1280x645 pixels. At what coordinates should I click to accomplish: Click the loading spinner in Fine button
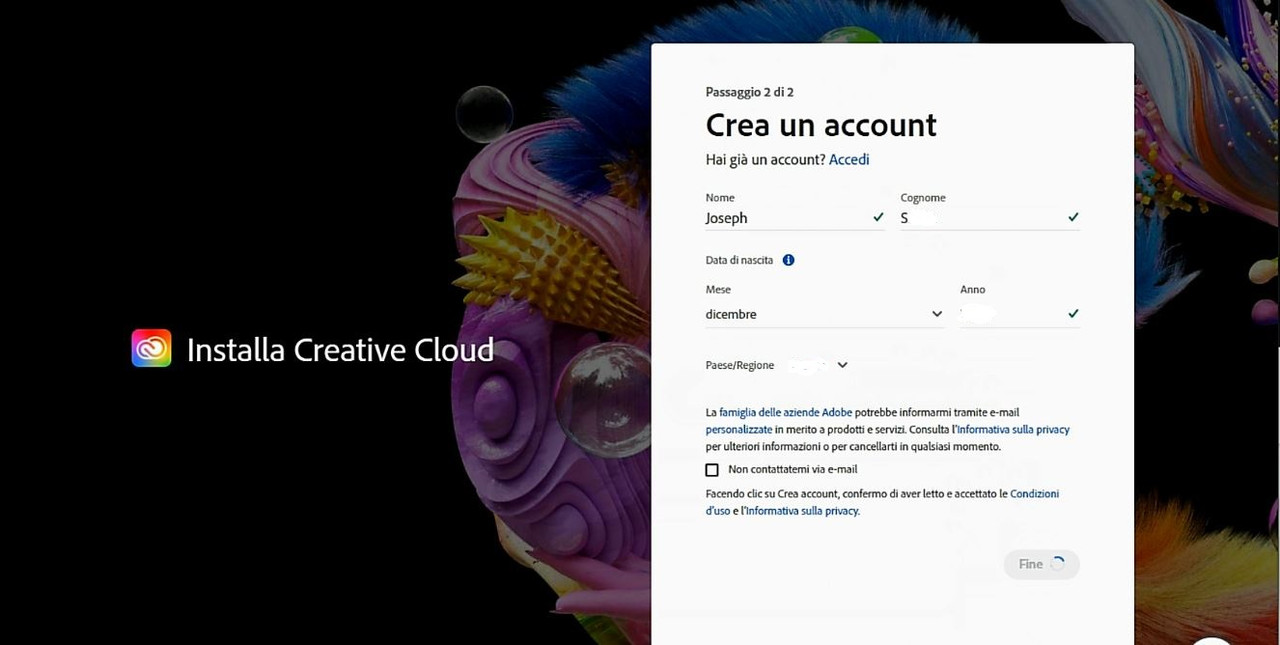pyautogui.click(x=1058, y=564)
